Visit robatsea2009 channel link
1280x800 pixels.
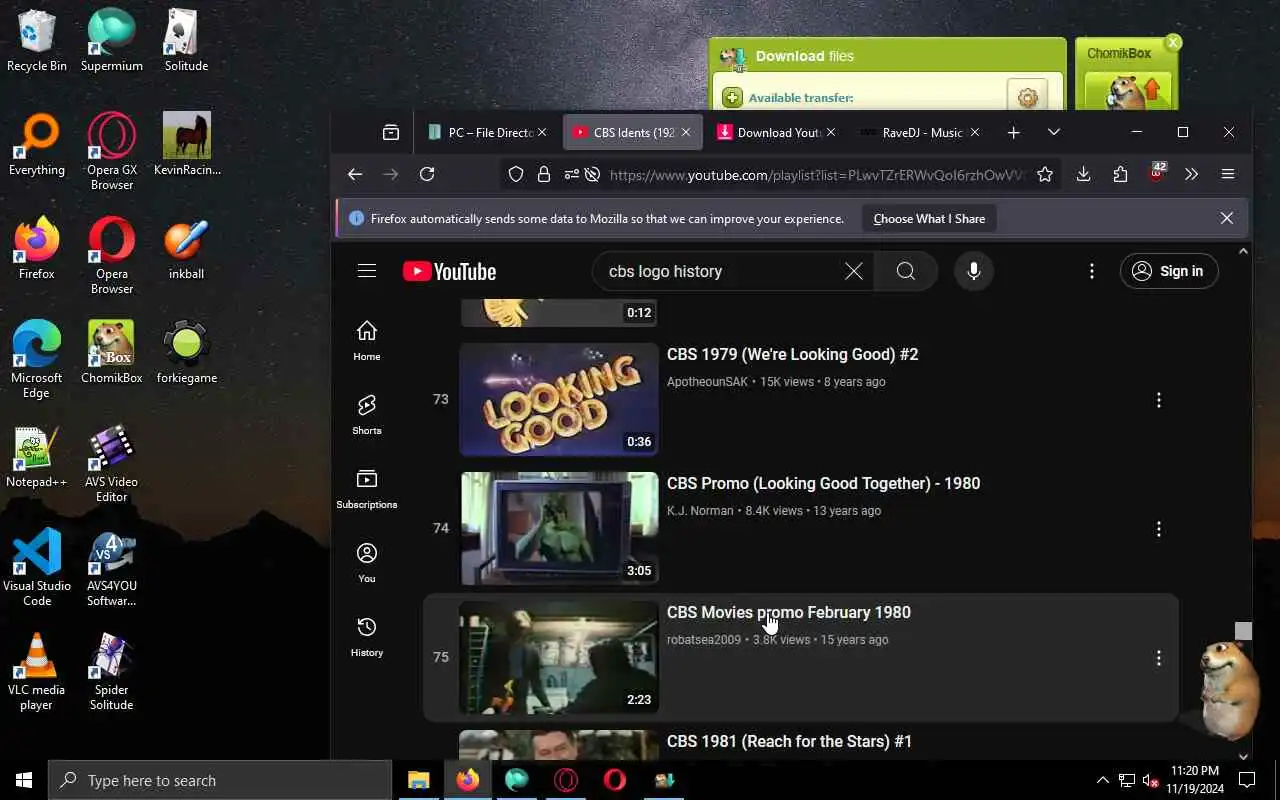pyautogui.click(x=704, y=639)
